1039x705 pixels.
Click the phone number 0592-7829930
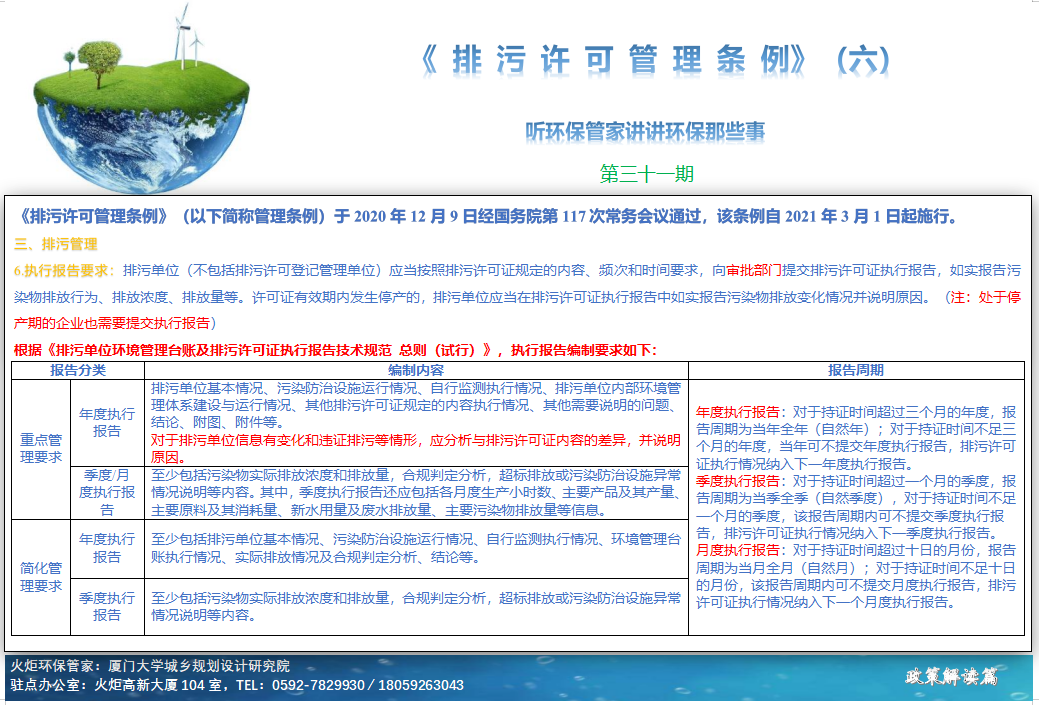click(x=318, y=685)
